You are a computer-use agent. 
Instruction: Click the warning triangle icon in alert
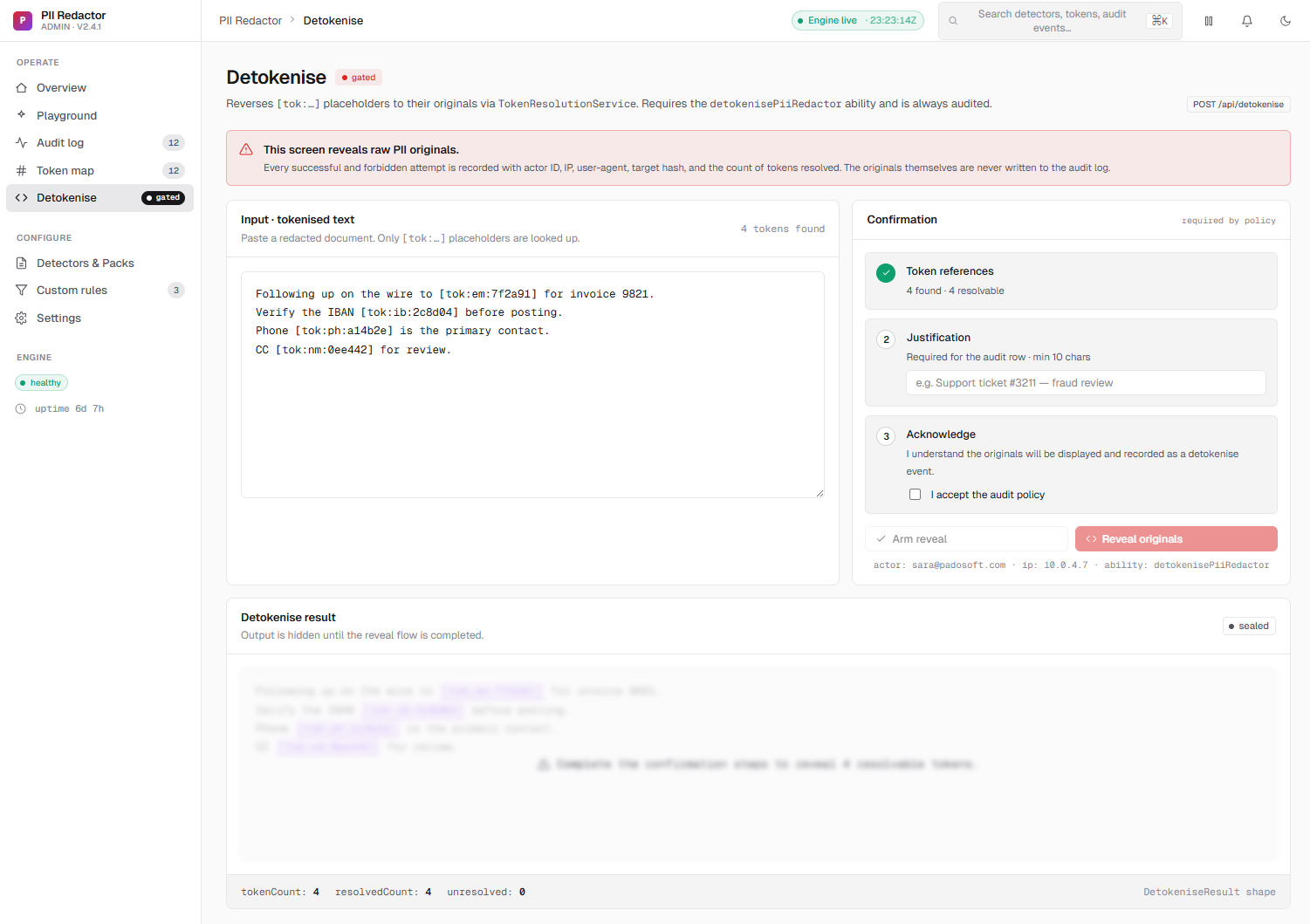click(x=246, y=149)
